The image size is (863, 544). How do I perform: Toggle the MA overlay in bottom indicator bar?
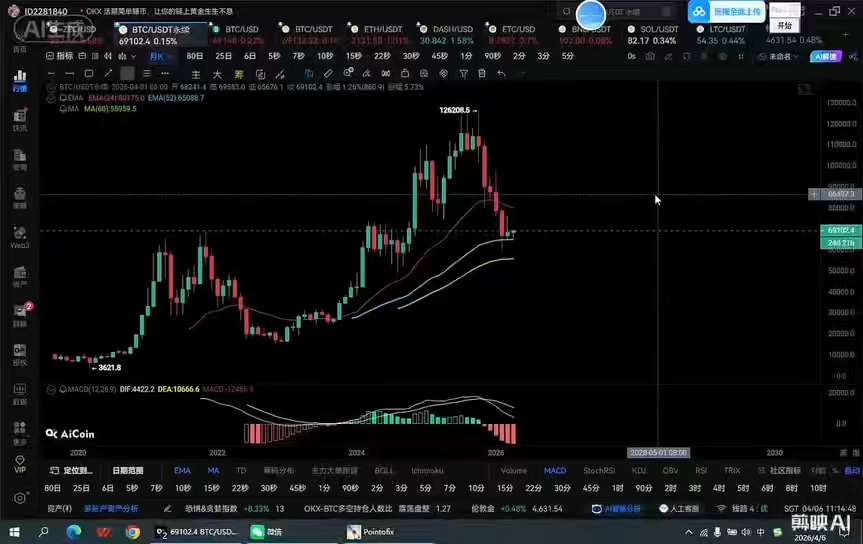213,471
